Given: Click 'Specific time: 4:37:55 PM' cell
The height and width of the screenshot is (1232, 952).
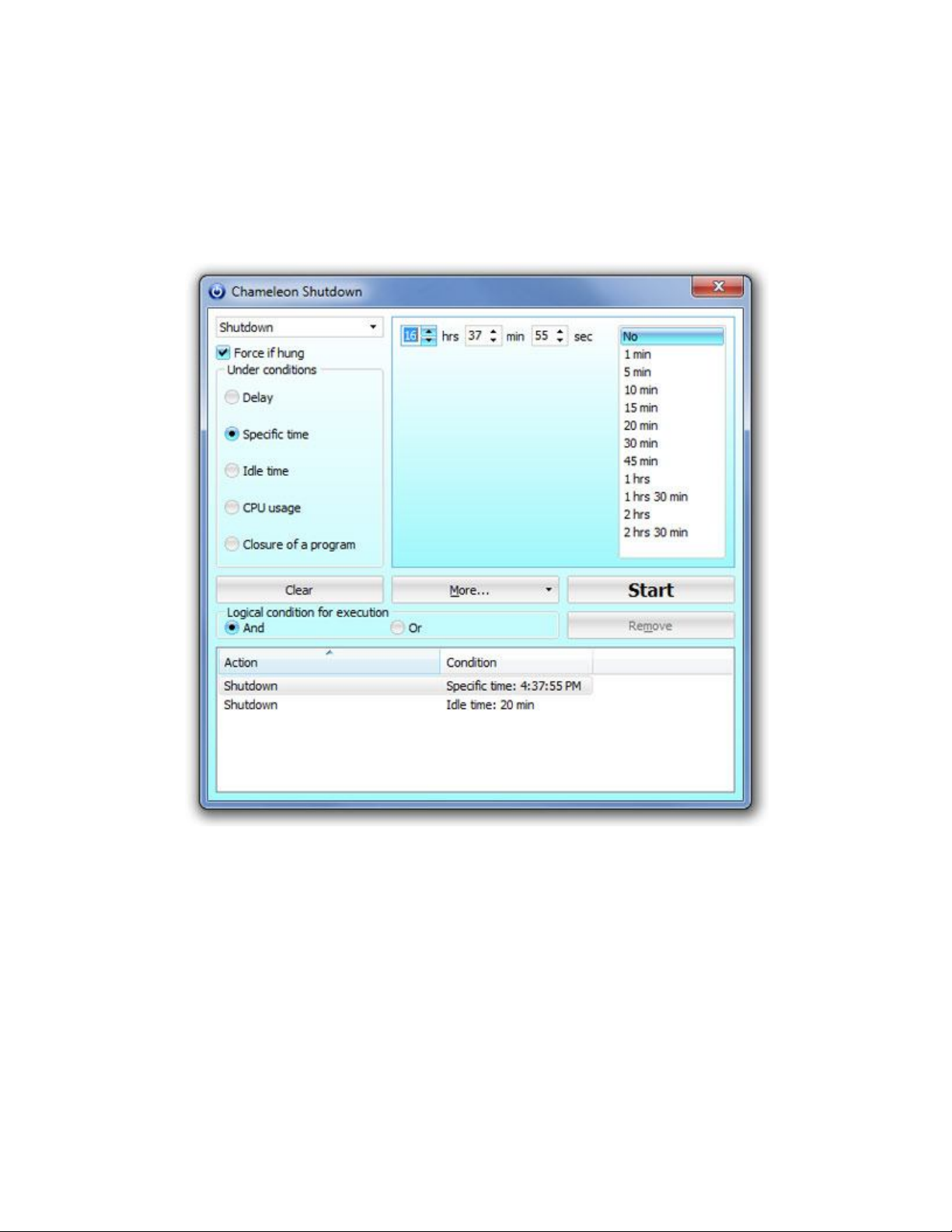Looking at the screenshot, I should (x=513, y=686).
